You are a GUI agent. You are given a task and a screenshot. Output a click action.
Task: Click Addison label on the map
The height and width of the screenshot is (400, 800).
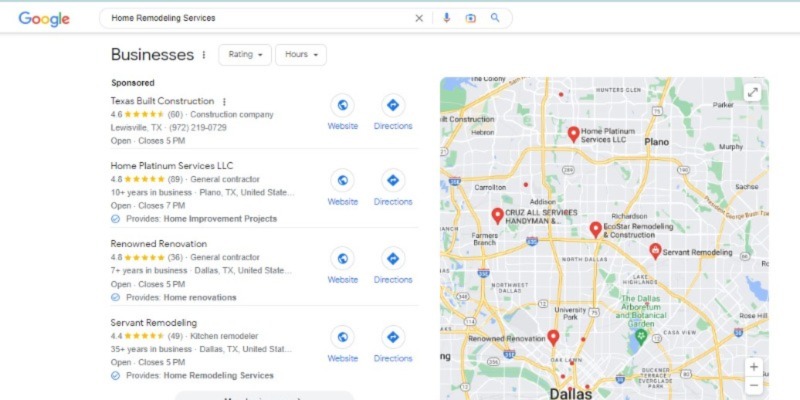point(542,202)
